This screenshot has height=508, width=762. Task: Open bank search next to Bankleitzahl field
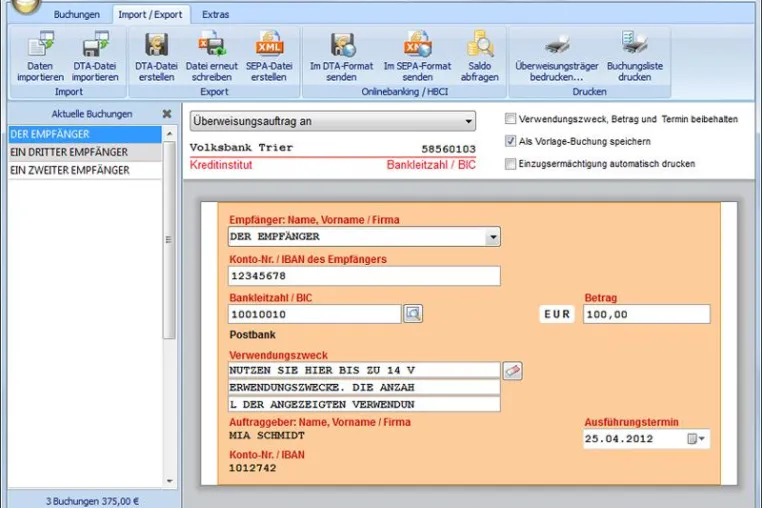click(x=413, y=314)
